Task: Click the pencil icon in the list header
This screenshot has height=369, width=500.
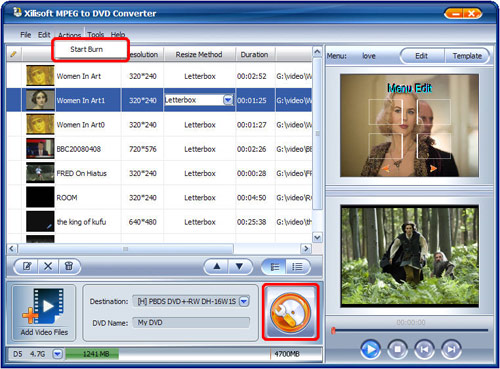Action: [13, 54]
